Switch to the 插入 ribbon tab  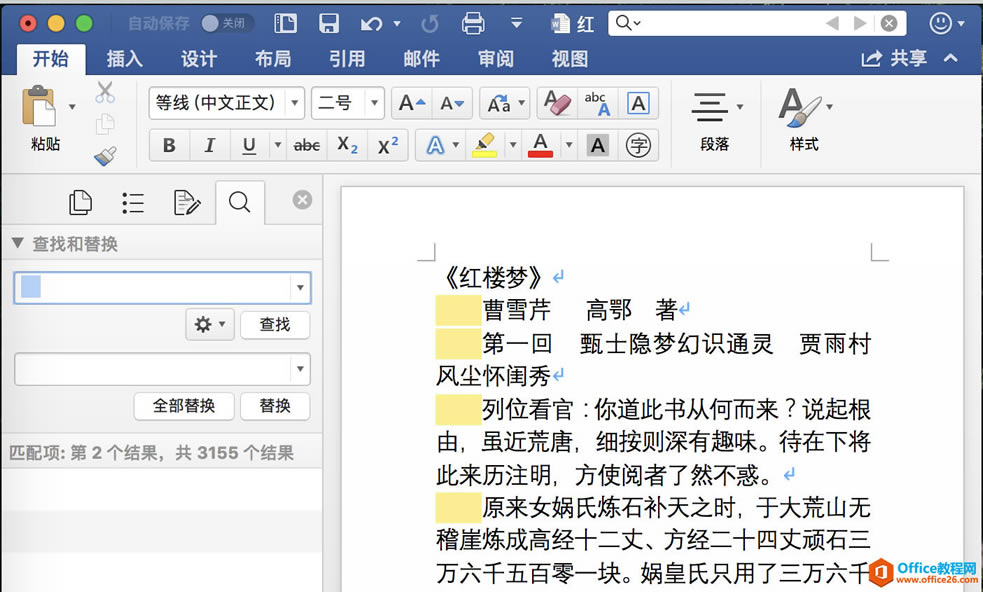123,58
